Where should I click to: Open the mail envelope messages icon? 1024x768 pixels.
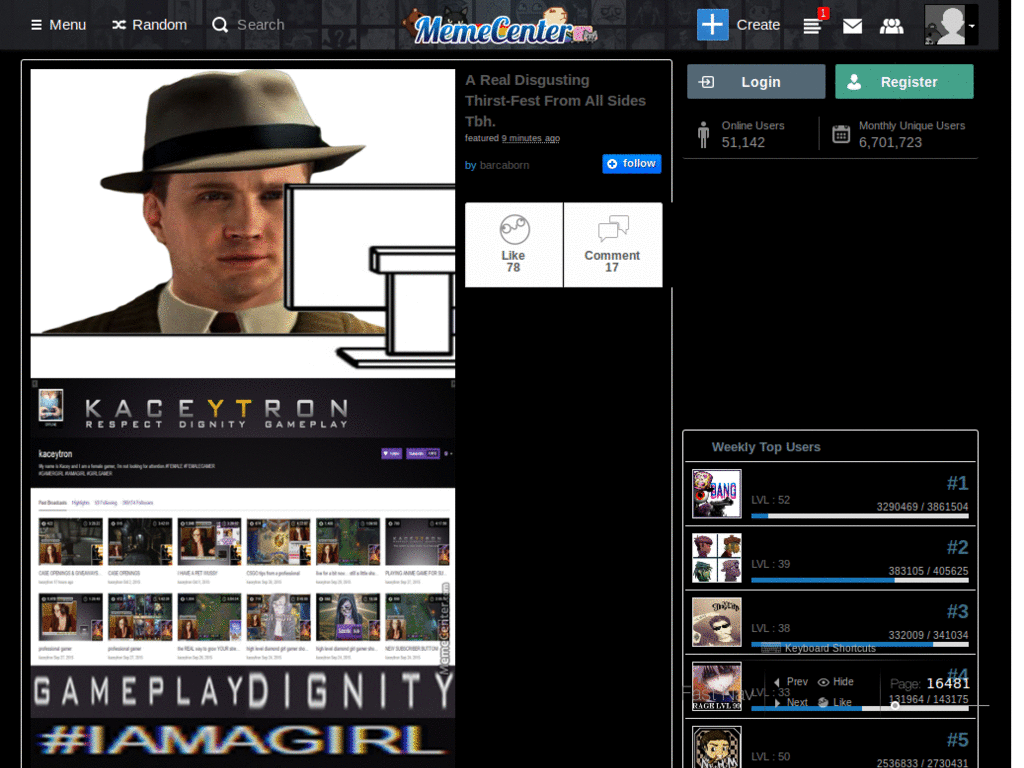[852, 25]
